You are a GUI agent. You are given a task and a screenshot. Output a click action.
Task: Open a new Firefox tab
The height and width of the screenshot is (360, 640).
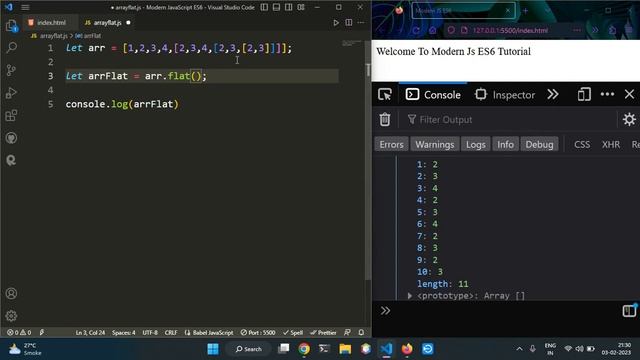click(x=525, y=11)
